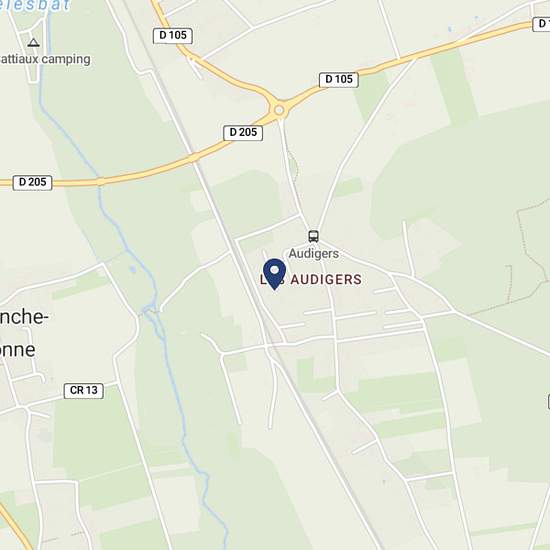Select the CR 13 road badge

(83, 390)
